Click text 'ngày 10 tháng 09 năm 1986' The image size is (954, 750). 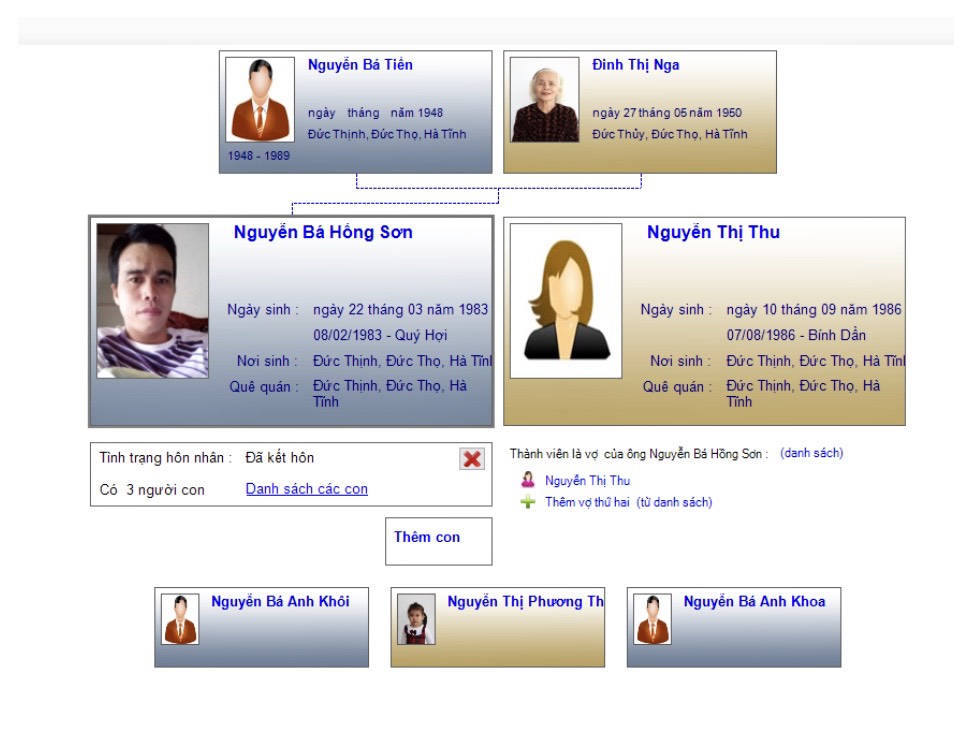pos(813,310)
